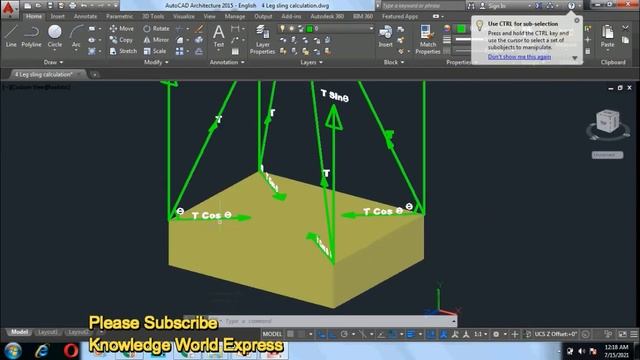Open the Insert ribbon tab
Image resolution: width=640 pixels, height=360 pixels.
57,16
